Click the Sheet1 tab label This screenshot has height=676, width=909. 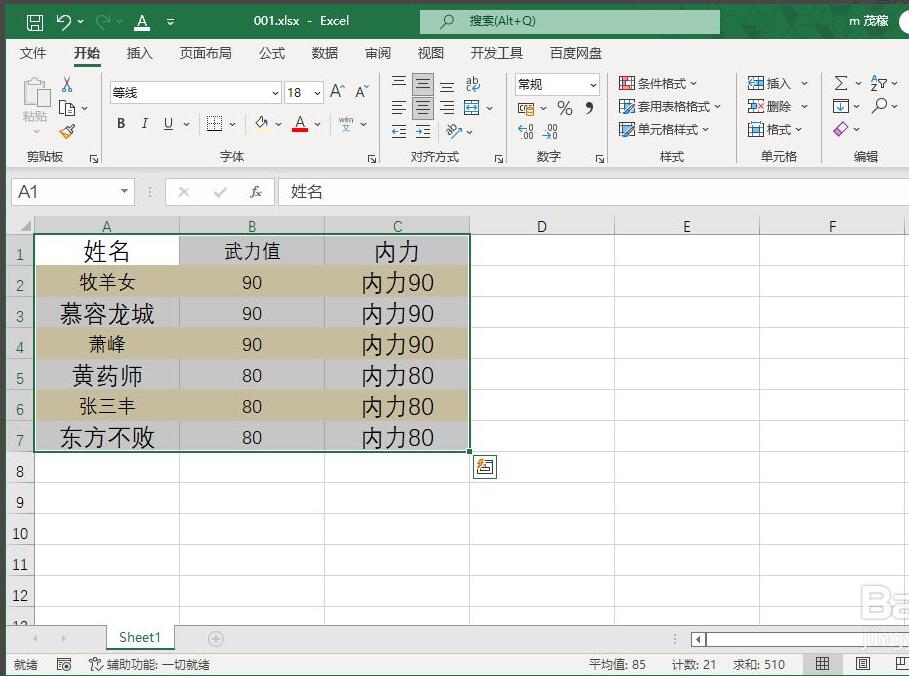tap(139, 637)
